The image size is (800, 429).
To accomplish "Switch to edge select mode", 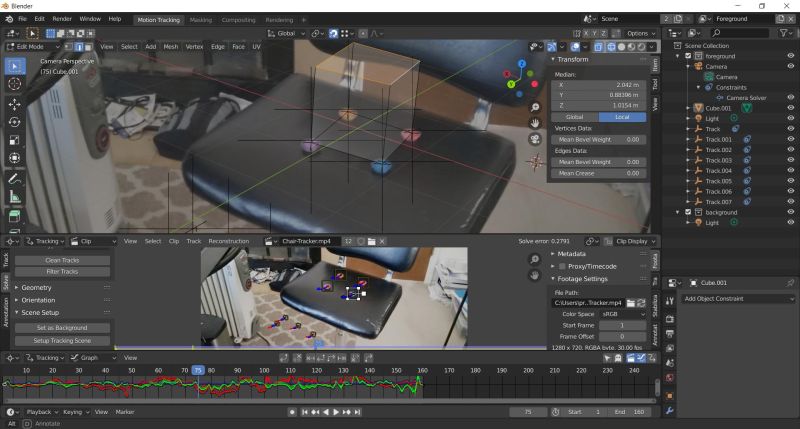I will pyautogui.click(x=79, y=47).
